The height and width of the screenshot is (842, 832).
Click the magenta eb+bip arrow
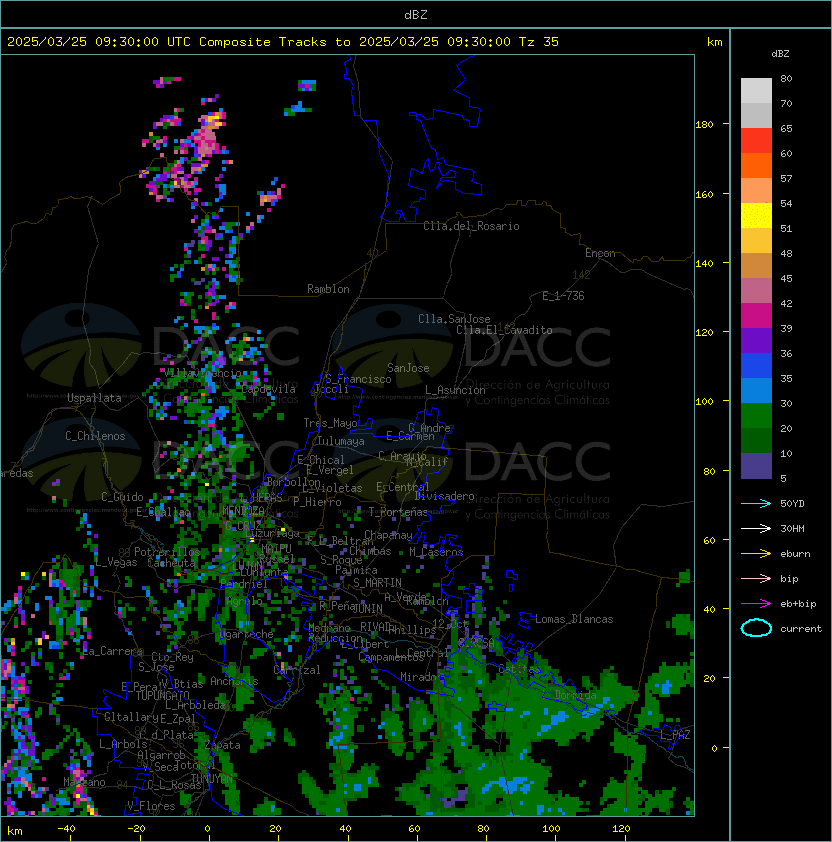(x=756, y=604)
